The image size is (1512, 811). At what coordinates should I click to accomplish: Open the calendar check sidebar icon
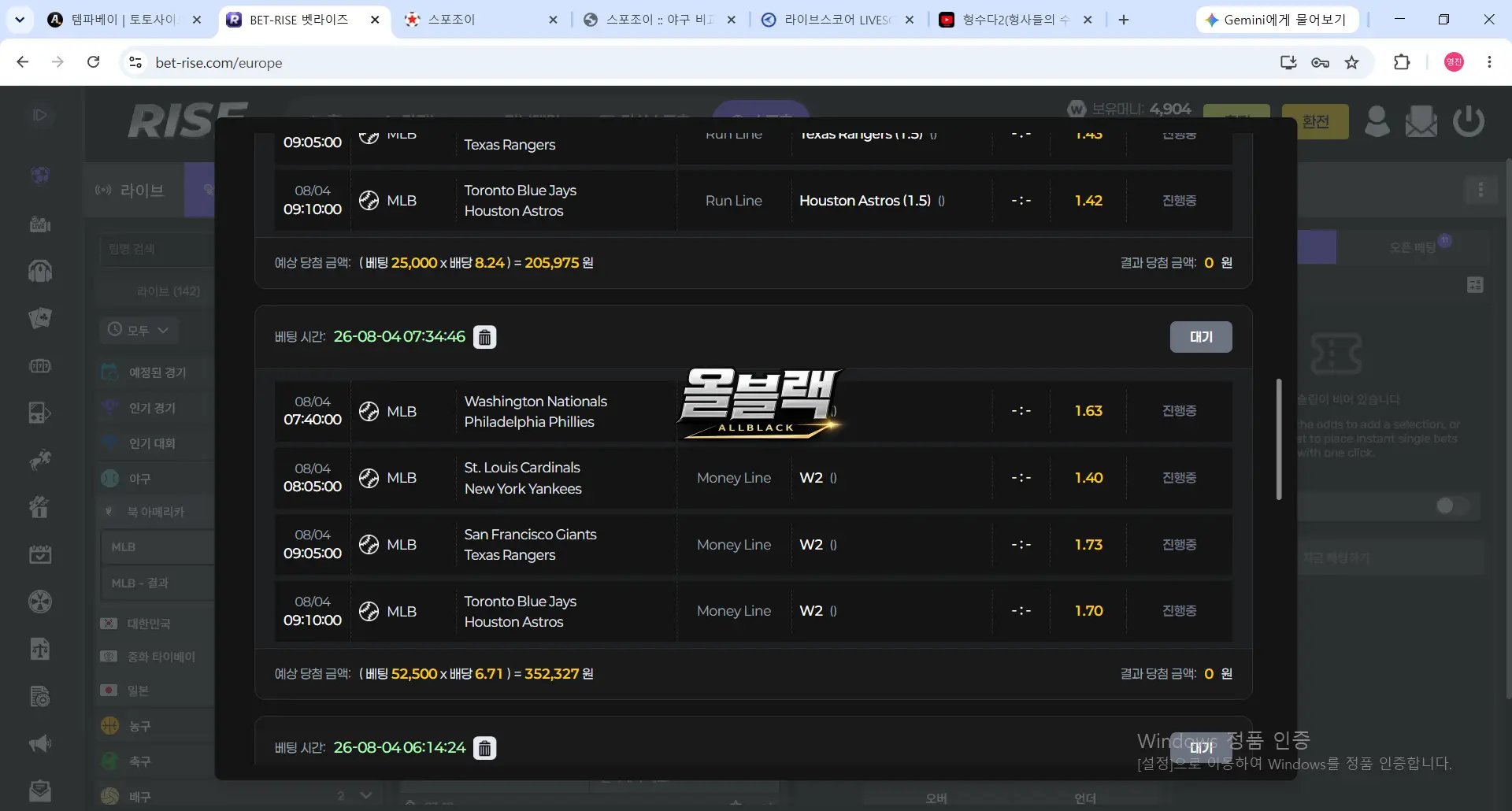[40, 554]
